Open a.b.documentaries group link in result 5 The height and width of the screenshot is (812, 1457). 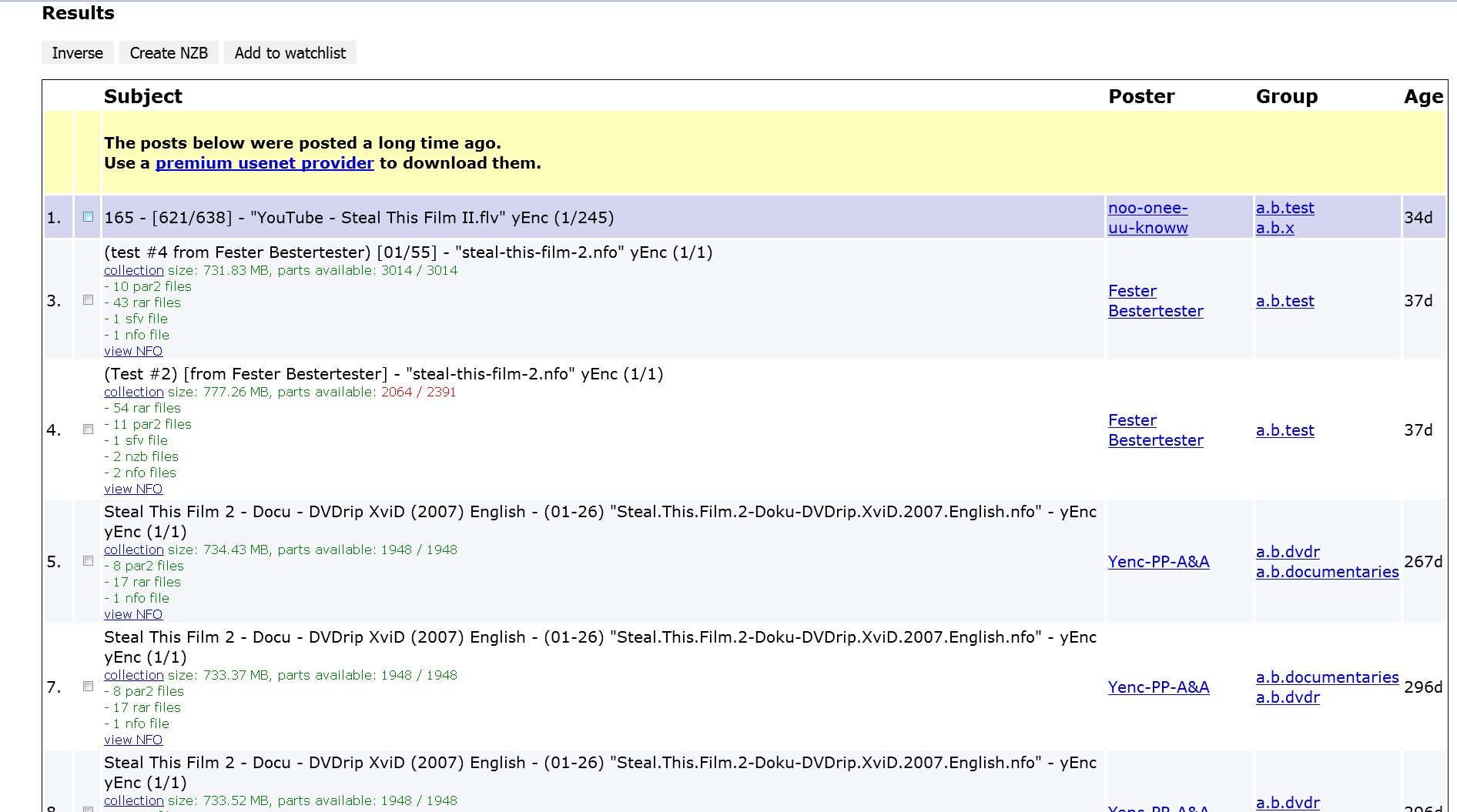[x=1327, y=572]
